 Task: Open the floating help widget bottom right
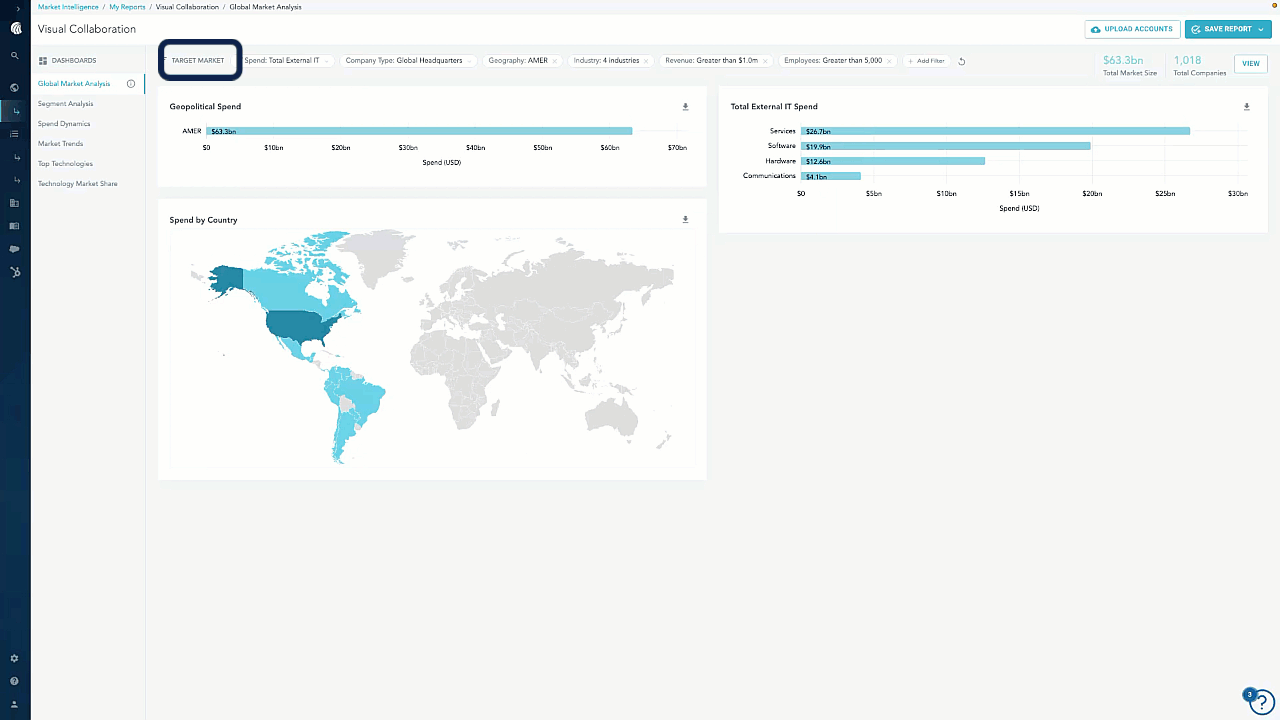tap(1261, 702)
